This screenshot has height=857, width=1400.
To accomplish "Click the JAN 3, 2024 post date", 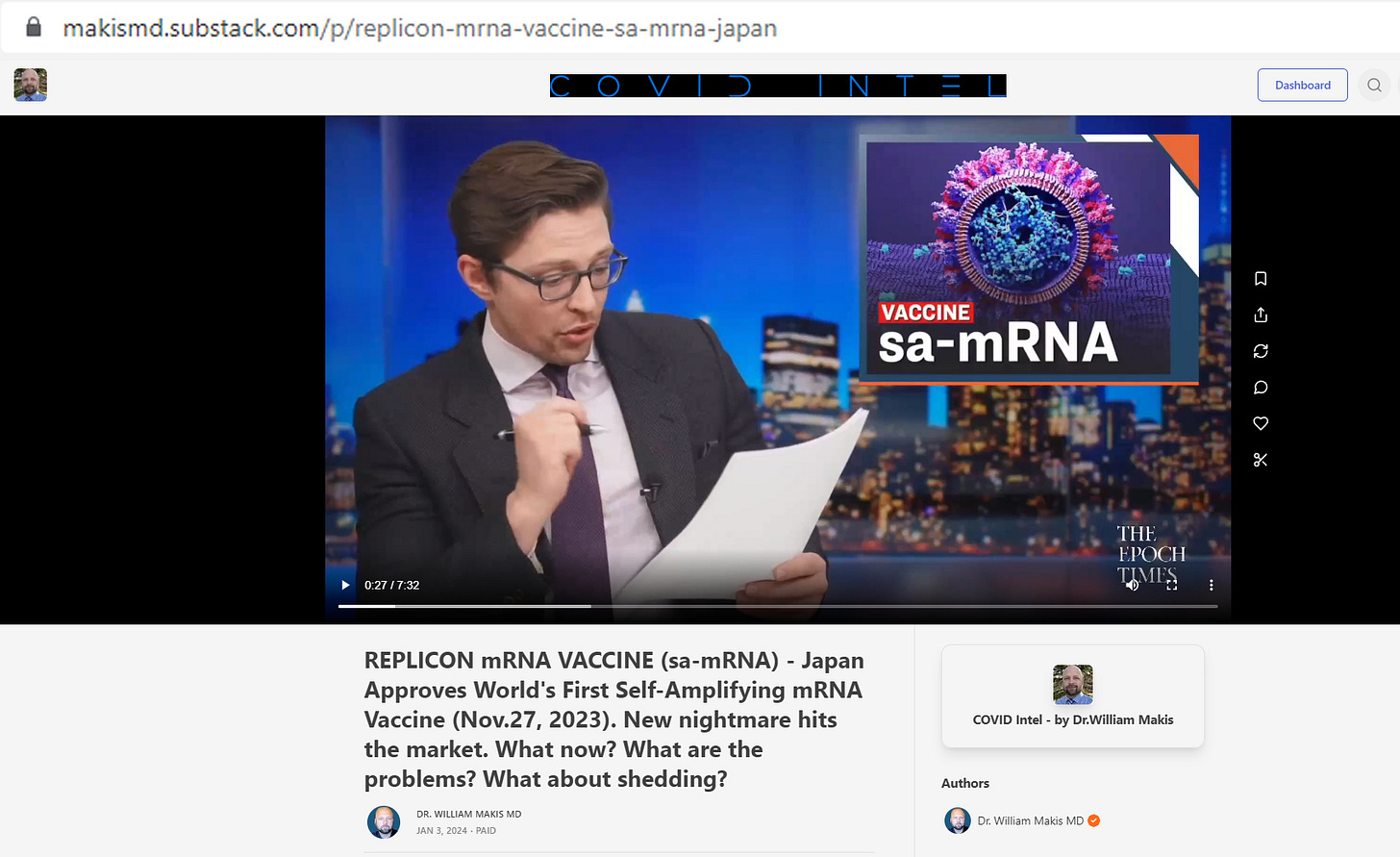I will (x=441, y=830).
